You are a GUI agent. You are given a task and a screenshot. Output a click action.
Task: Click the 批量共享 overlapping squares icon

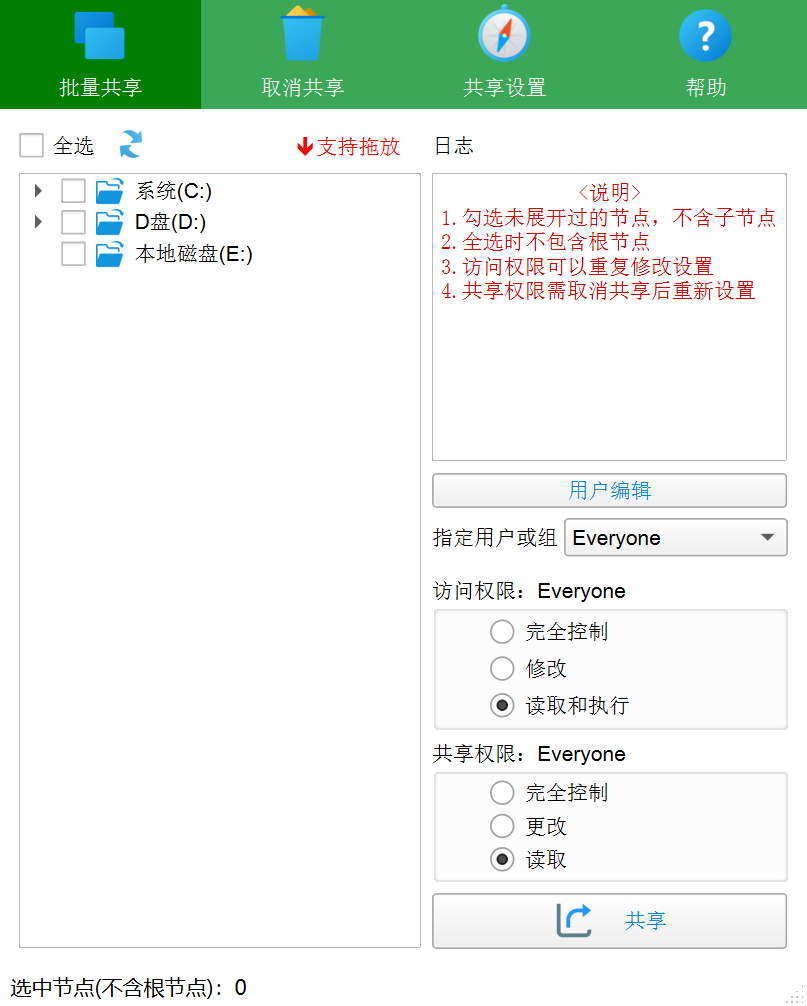(x=99, y=35)
